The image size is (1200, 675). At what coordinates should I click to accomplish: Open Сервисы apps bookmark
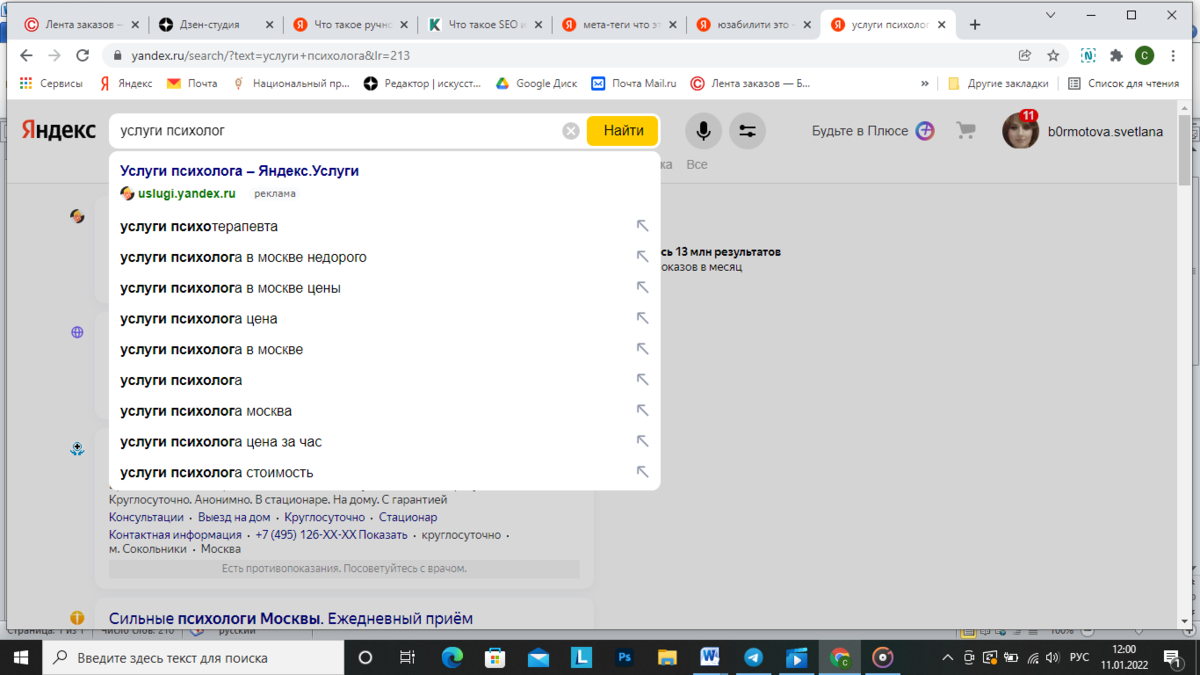pyautogui.click(x=51, y=84)
